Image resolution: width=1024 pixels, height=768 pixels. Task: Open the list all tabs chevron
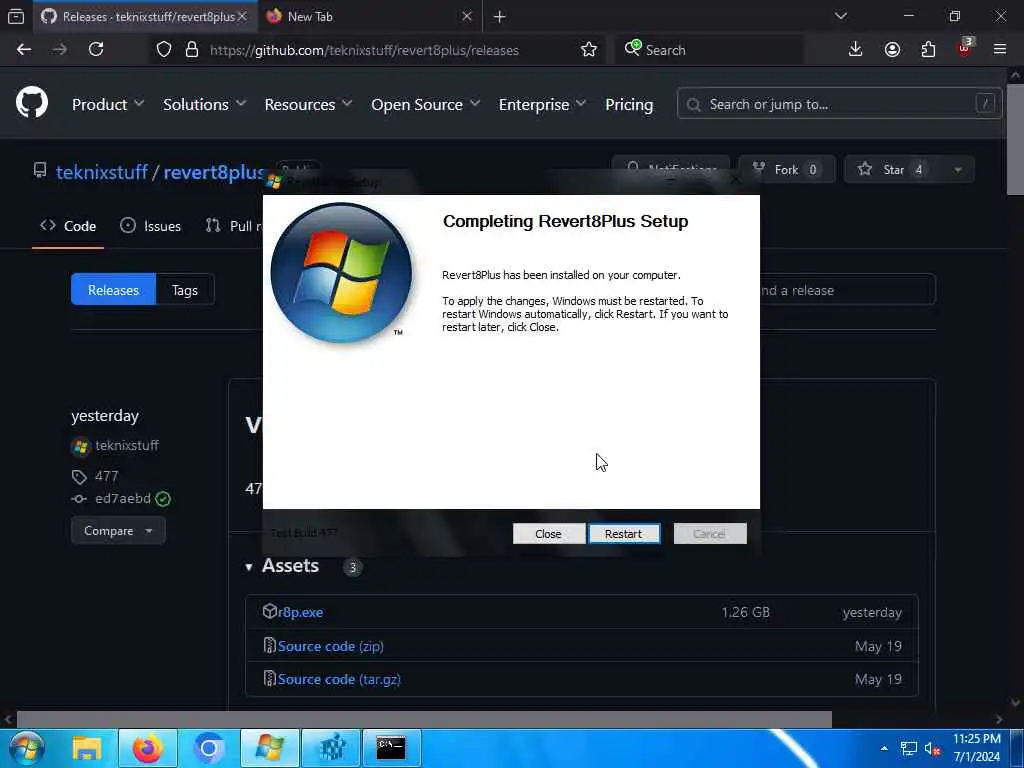tap(841, 16)
